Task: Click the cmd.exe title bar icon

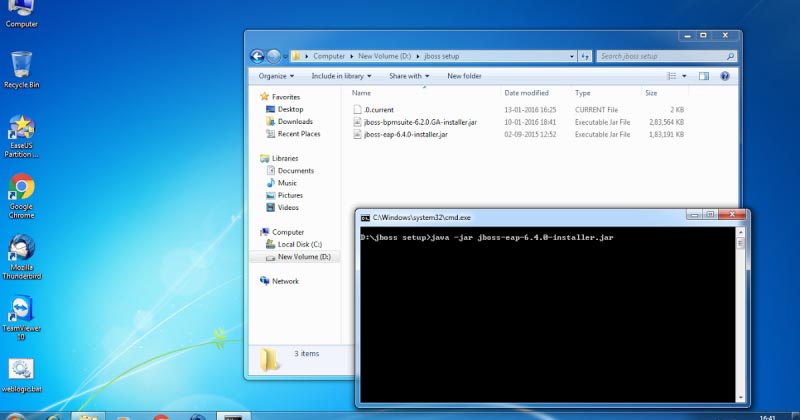Action: tap(365, 218)
